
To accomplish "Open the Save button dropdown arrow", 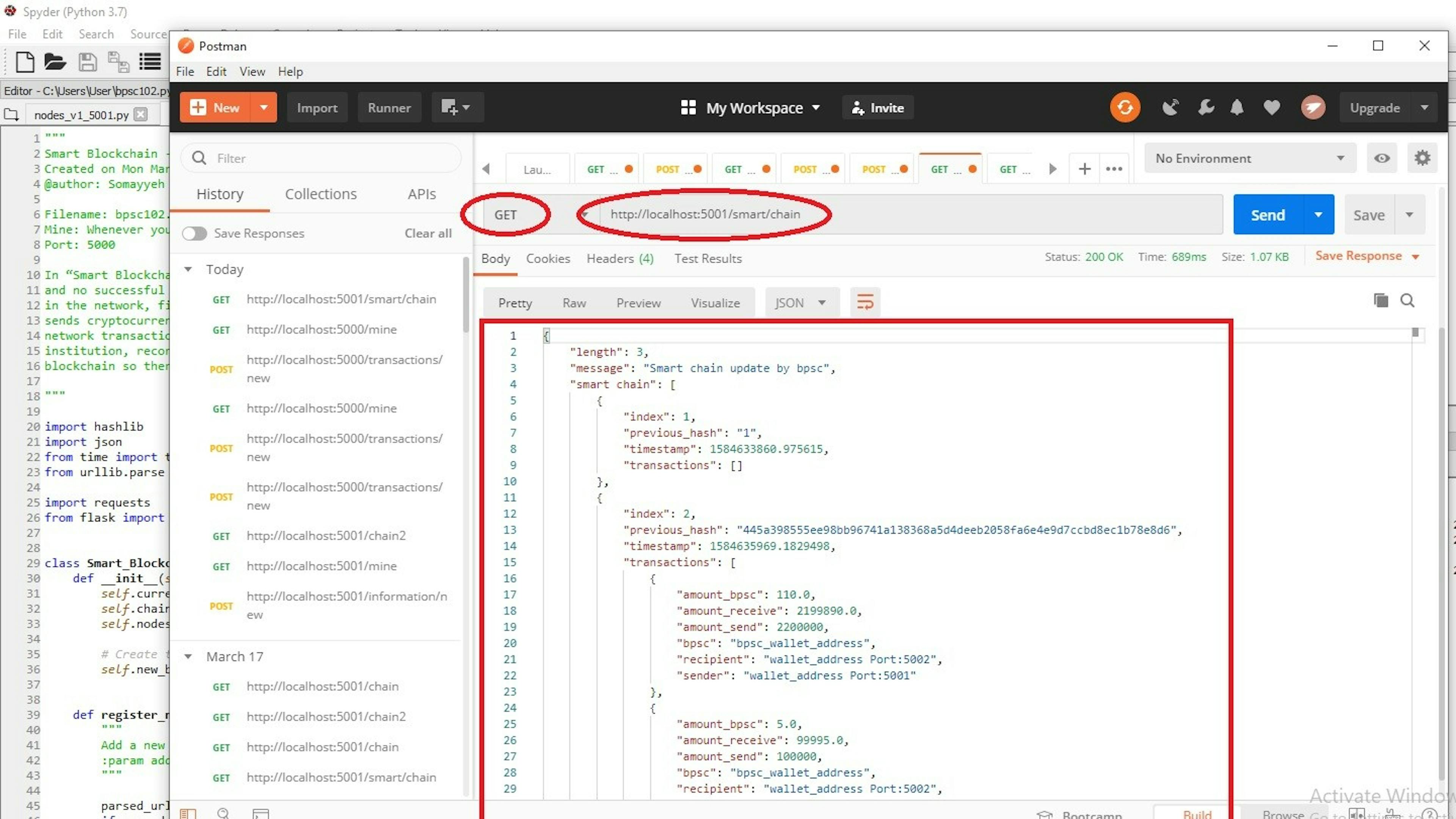I will click(1409, 215).
